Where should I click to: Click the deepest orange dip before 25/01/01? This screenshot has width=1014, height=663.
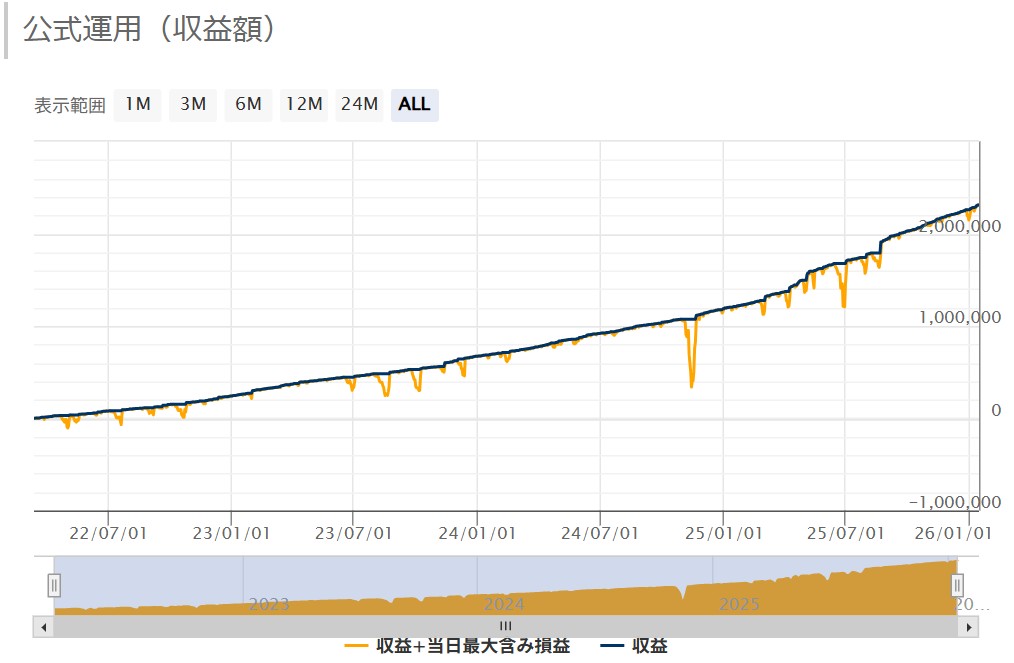tap(692, 385)
